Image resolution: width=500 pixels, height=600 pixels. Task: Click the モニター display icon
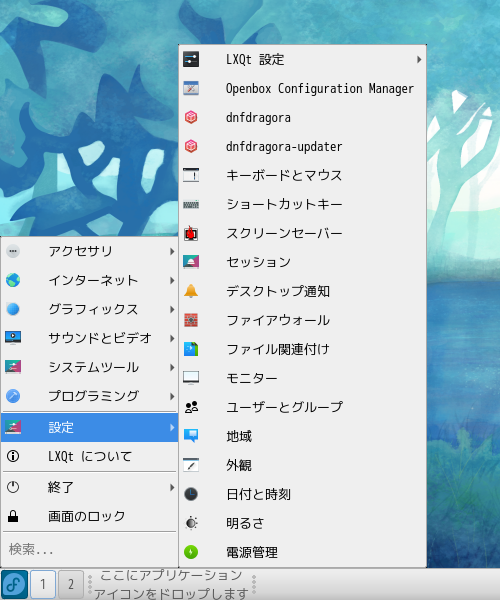pyautogui.click(x=191, y=378)
